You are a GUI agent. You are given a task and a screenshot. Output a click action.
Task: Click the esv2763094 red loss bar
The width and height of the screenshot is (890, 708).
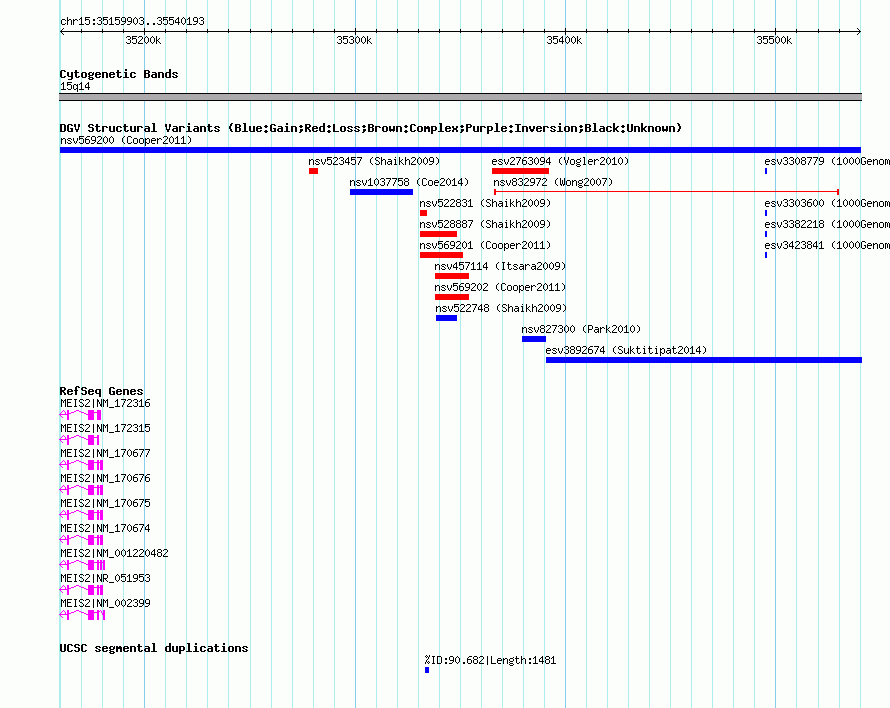(520, 171)
